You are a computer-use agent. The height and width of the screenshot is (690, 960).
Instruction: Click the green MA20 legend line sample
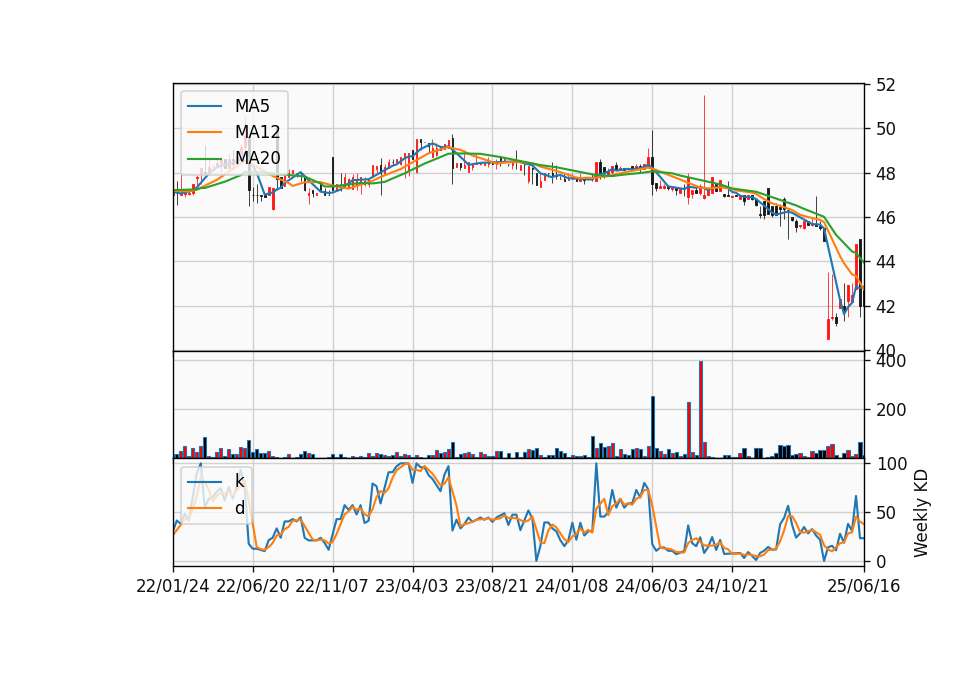pyautogui.click(x=204, y=158)
